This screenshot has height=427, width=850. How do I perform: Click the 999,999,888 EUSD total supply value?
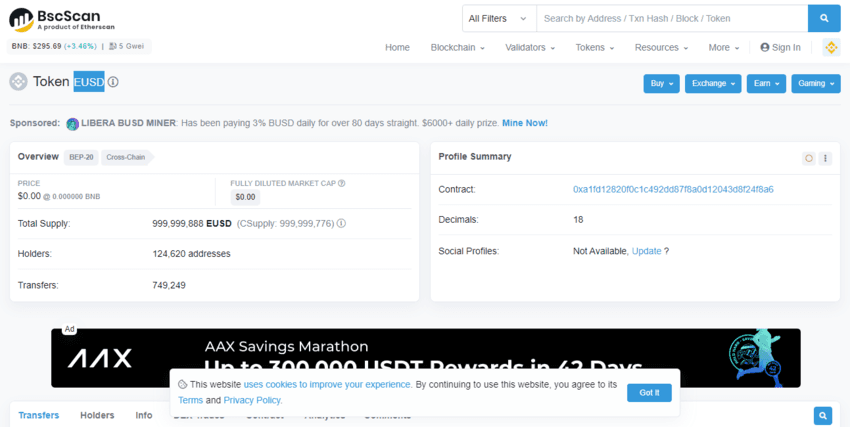pyautogui.click(x=192, y=223)
